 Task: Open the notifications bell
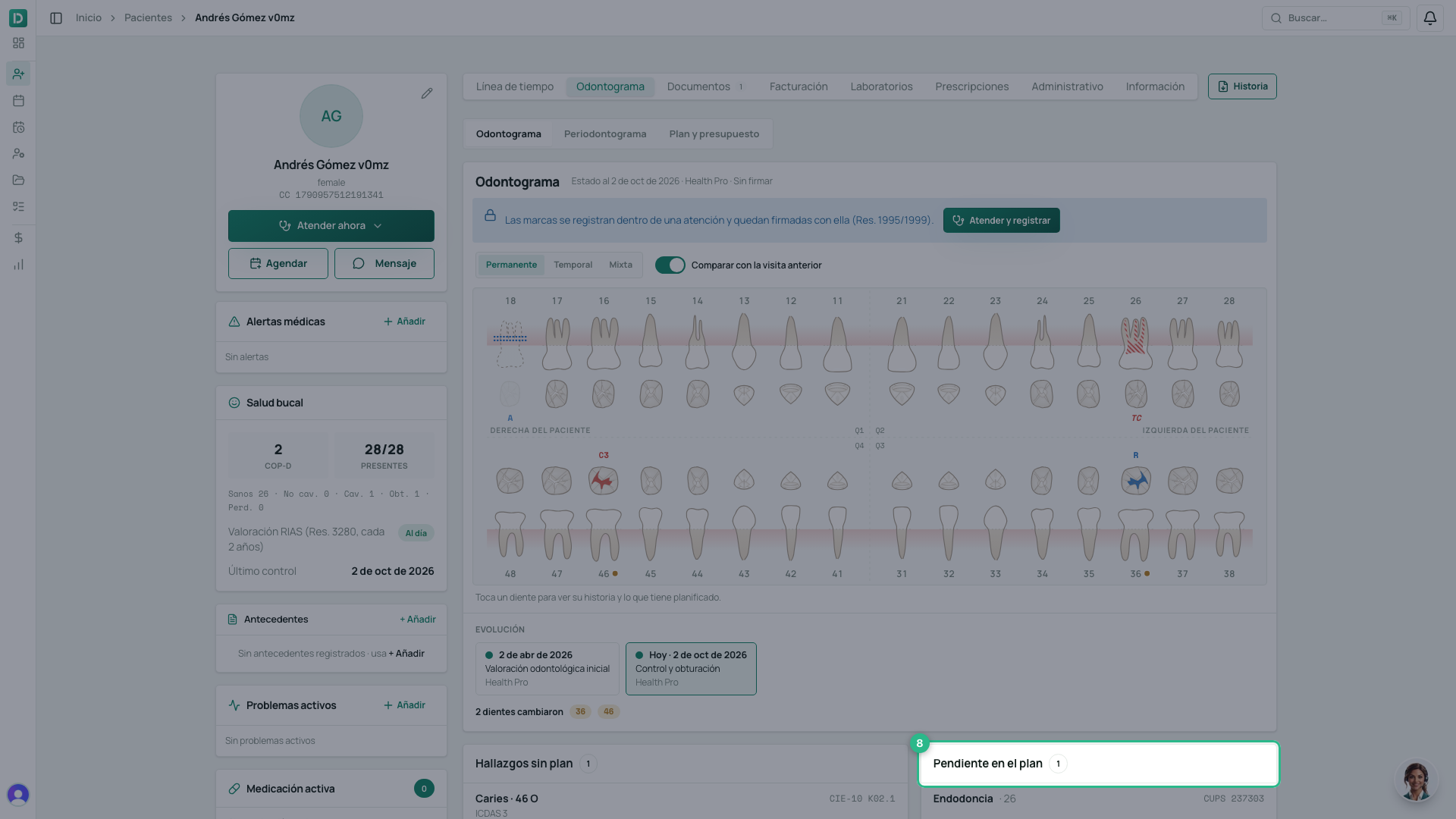point(1429,18)
